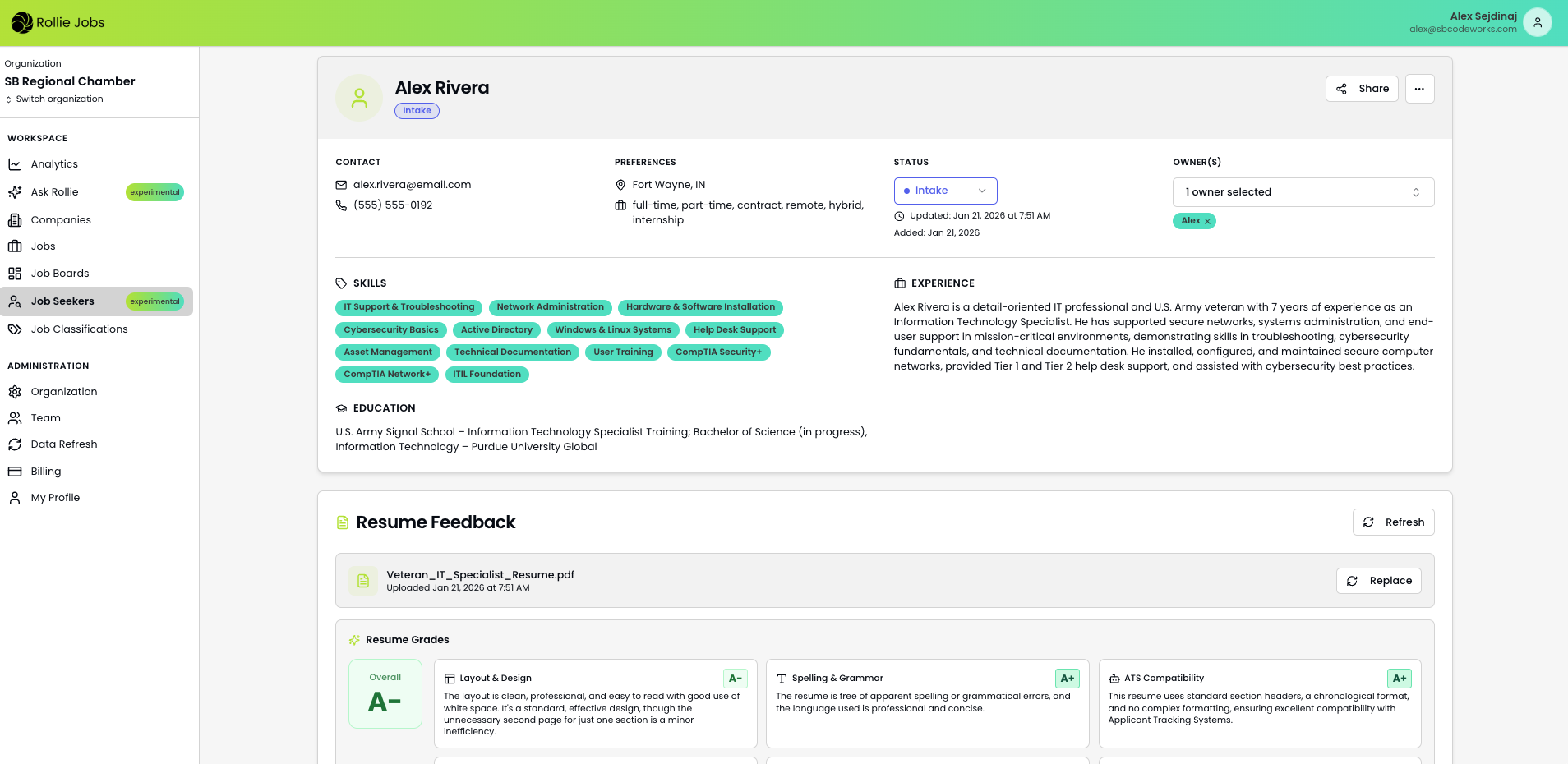Click the Refresh button in Resume Feedback
This screenshot has height=764, width=1568.
(1393, 522)
